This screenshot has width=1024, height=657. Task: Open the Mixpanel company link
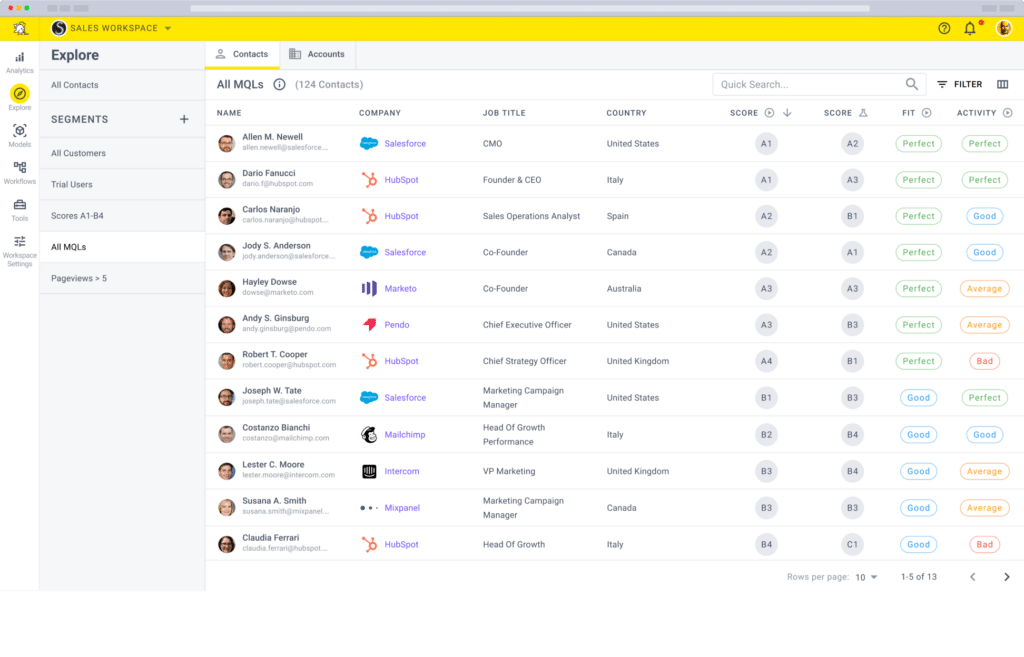tap(402, 508)
